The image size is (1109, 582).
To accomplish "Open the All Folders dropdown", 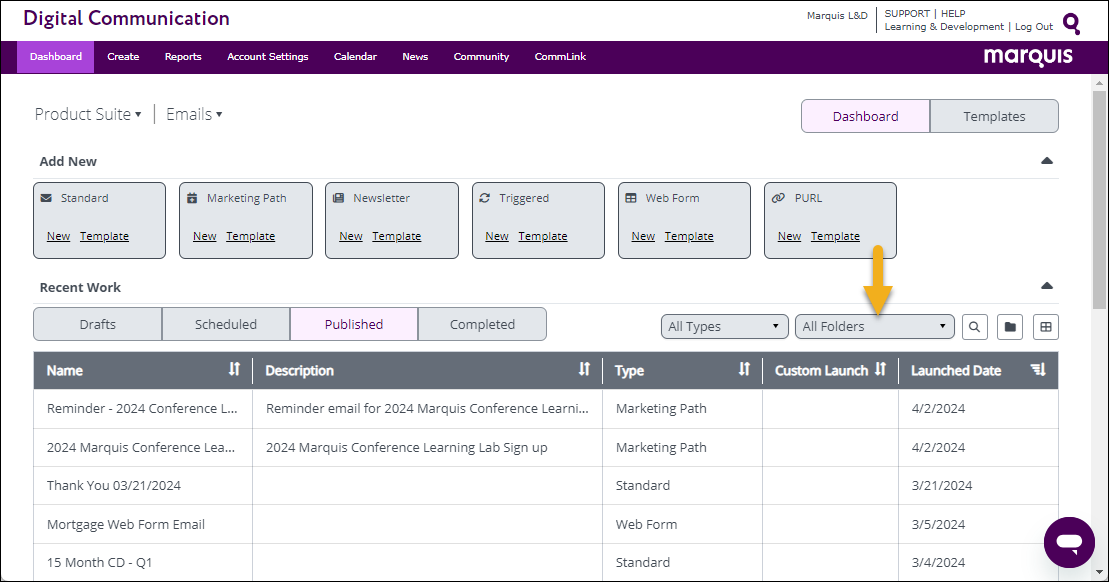I will [x=874, y=326].
